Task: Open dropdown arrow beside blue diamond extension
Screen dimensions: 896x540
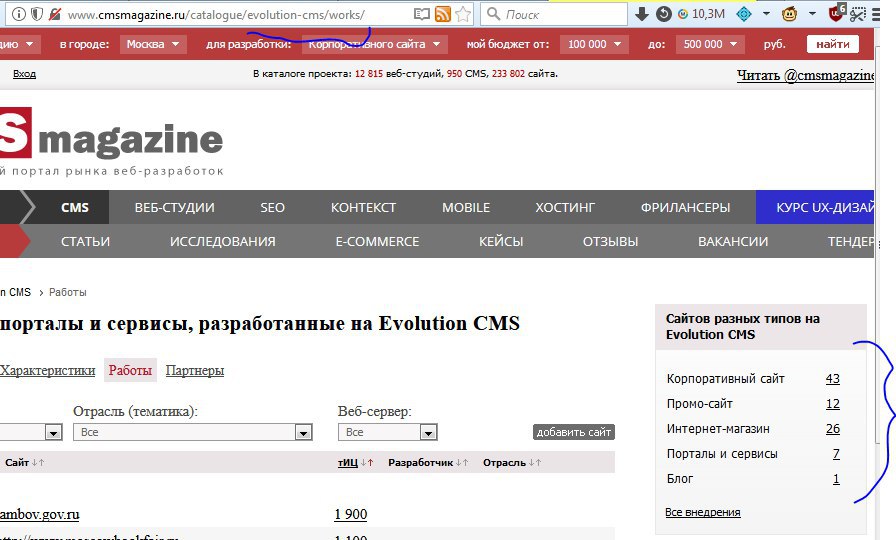Action: tap(766, 14)
